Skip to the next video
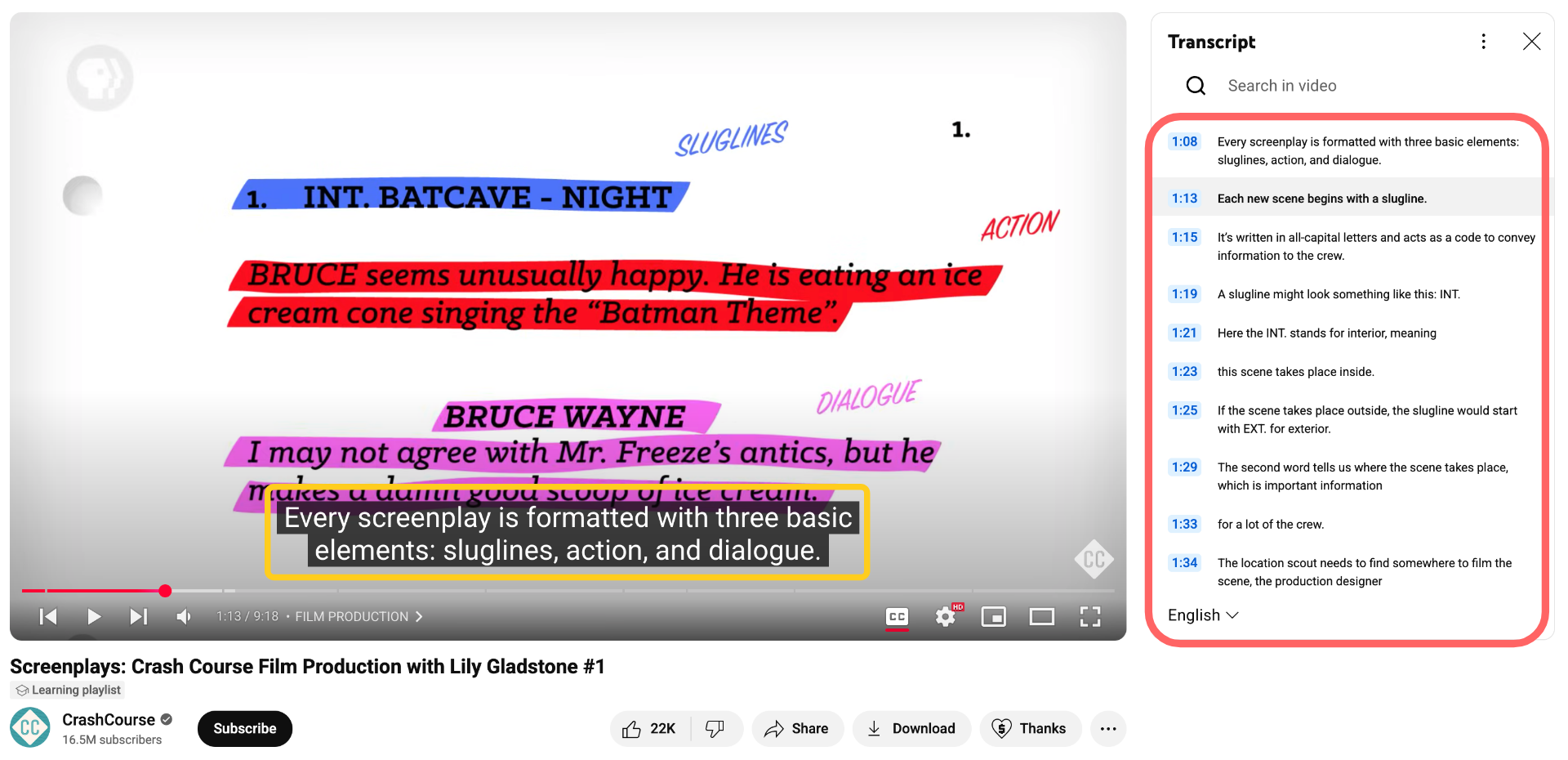Image resolution: width=1568 pixels, height=760 pixels. click(x=139, y=616)
